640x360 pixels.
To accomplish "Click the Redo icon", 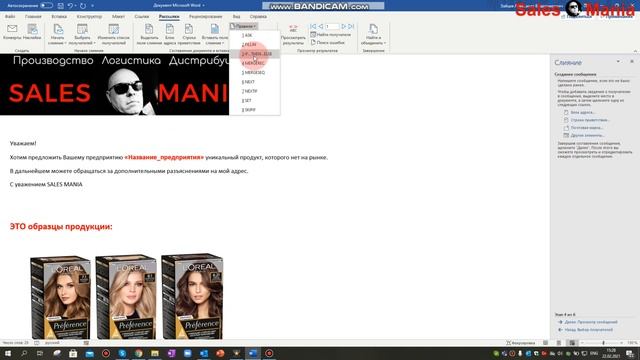I will (x=83, y=6).
